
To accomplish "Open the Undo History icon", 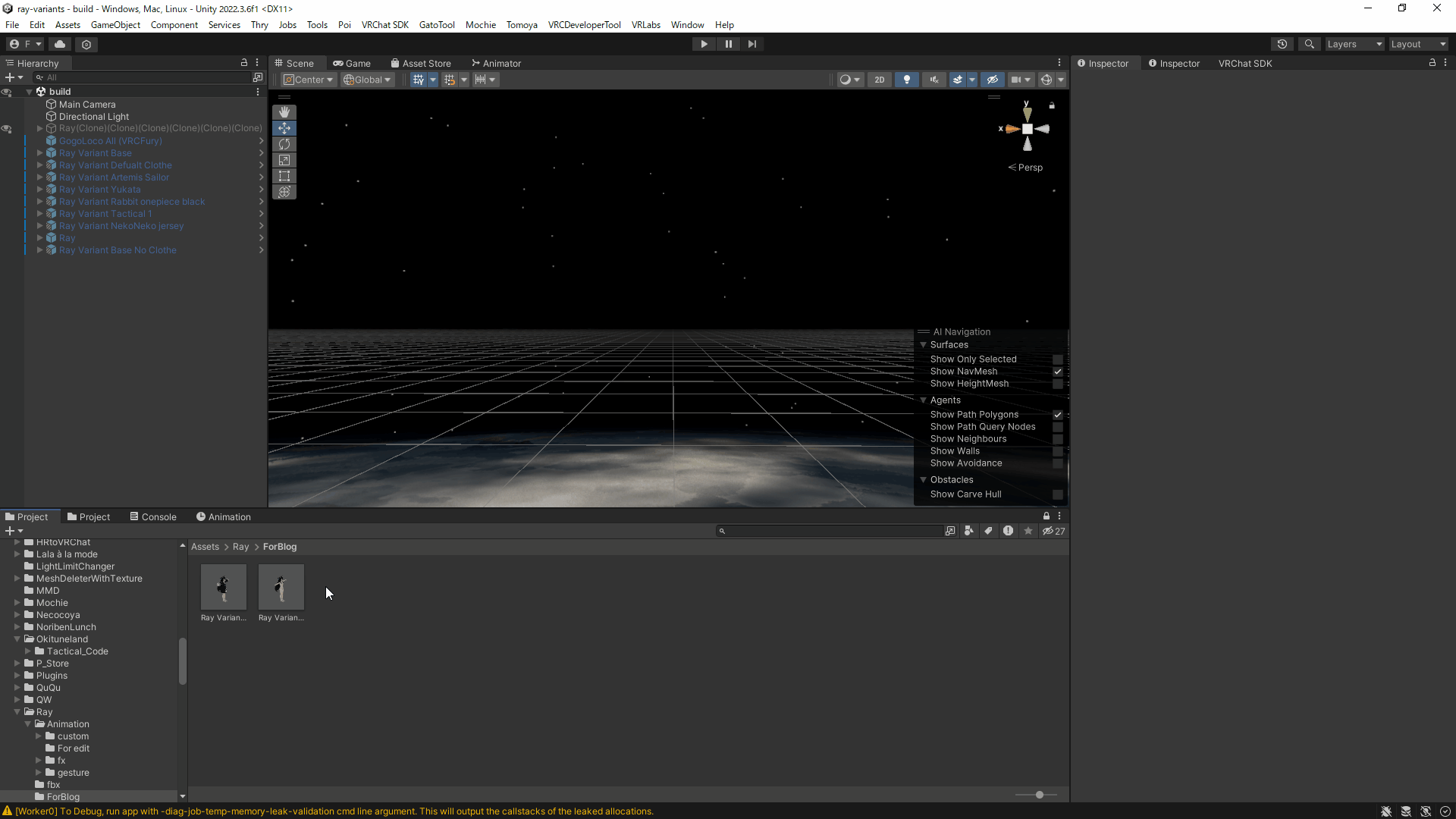I will (1282, 44).
